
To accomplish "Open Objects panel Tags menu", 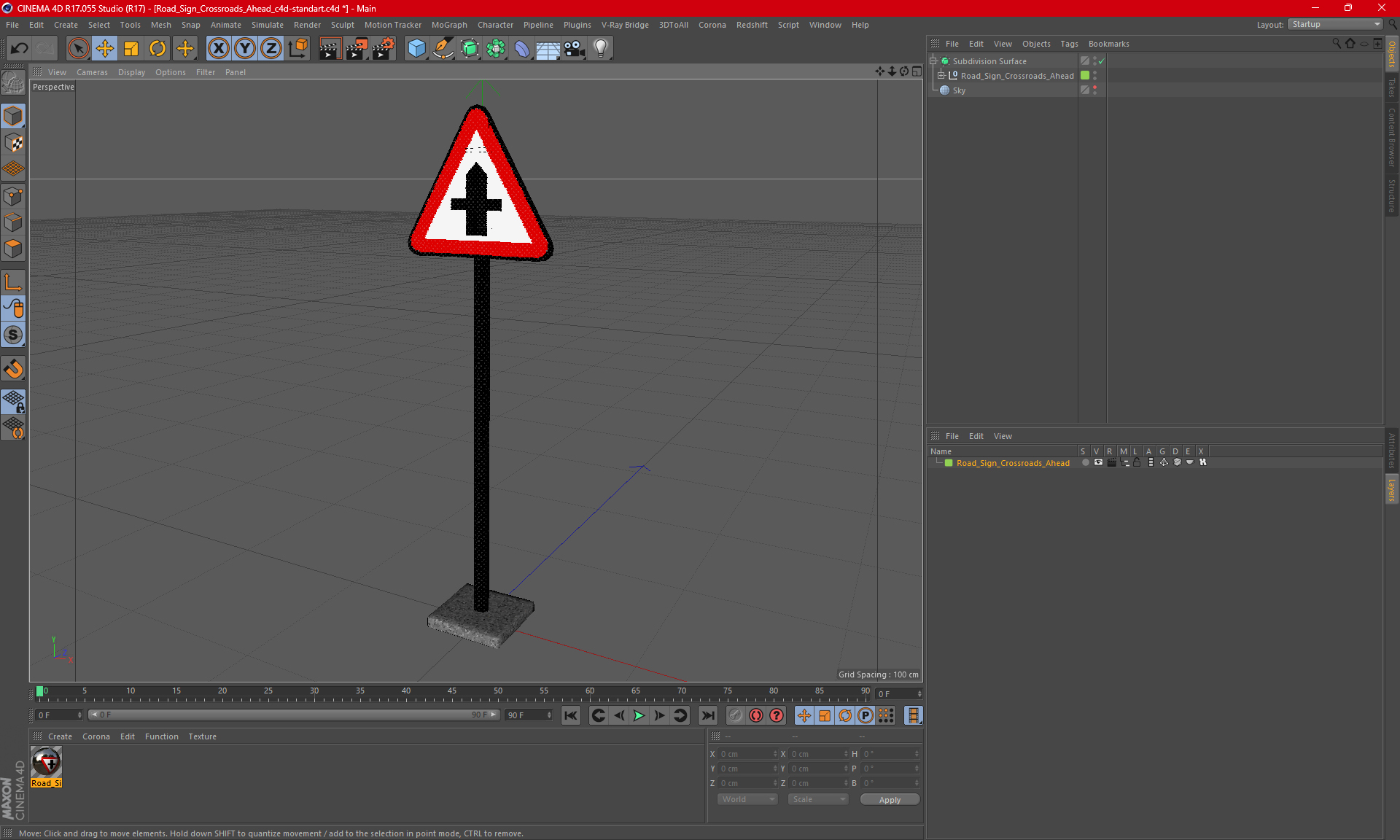I will tap(1069, 44).
